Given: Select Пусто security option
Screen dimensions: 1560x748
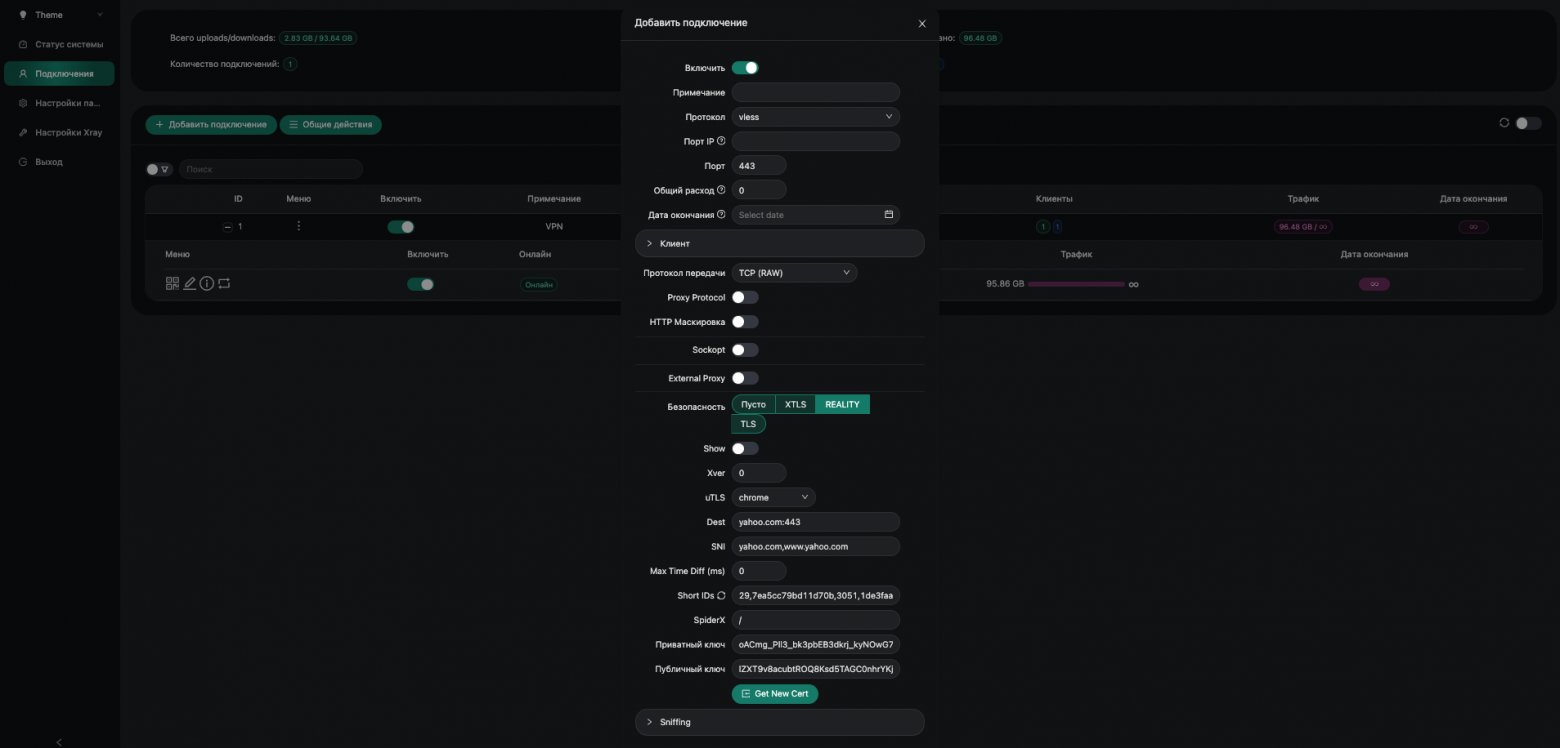Looking at the screenshot, I should pyautogui.click(x=753, y=404).
